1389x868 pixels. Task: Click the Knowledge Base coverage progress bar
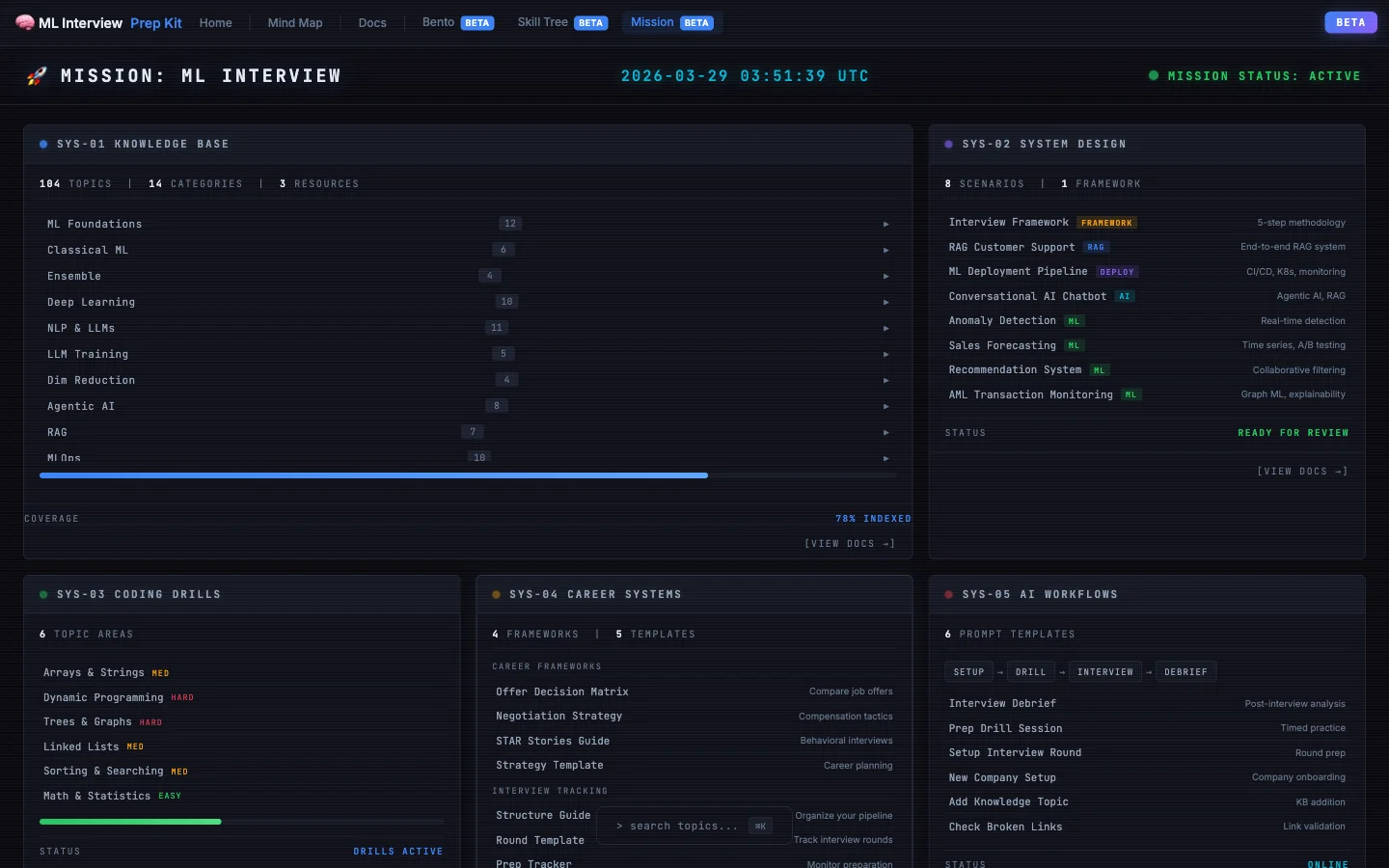(468, 475)
